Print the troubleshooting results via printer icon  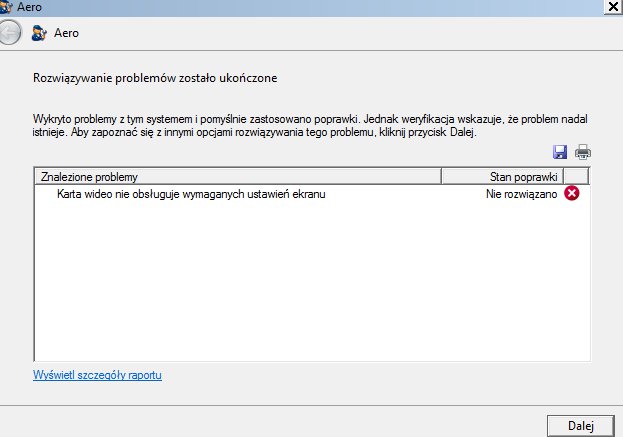pyautogui.click(x=582, y=152)
